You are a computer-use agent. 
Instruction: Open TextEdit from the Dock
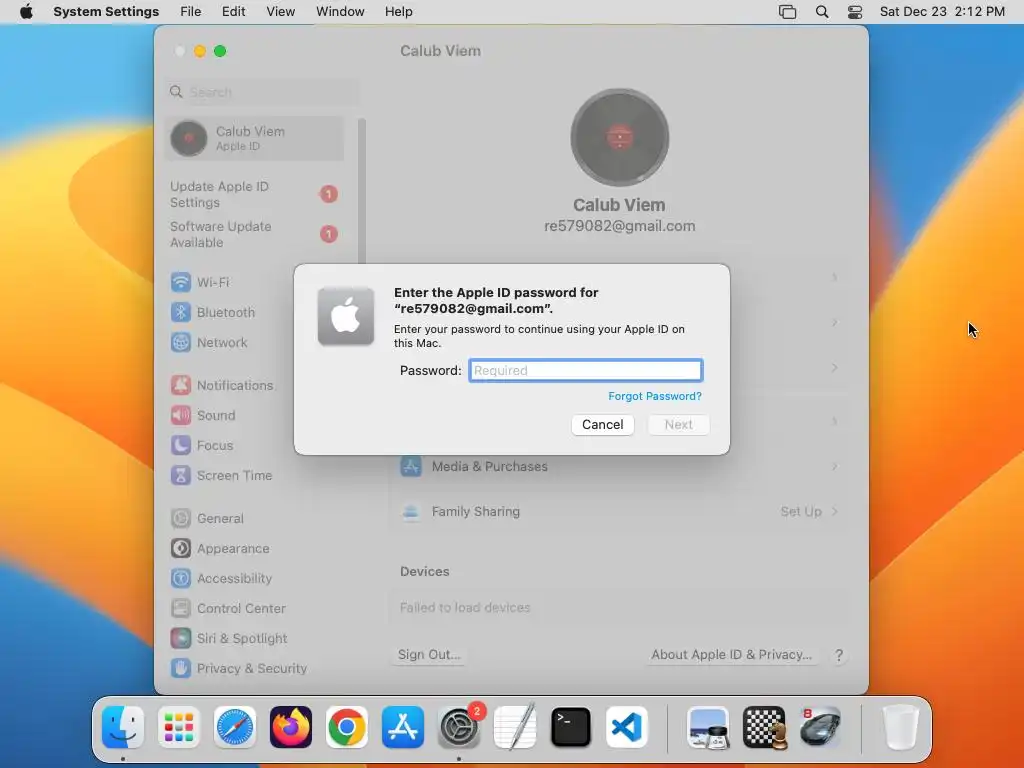pos(515,727)
